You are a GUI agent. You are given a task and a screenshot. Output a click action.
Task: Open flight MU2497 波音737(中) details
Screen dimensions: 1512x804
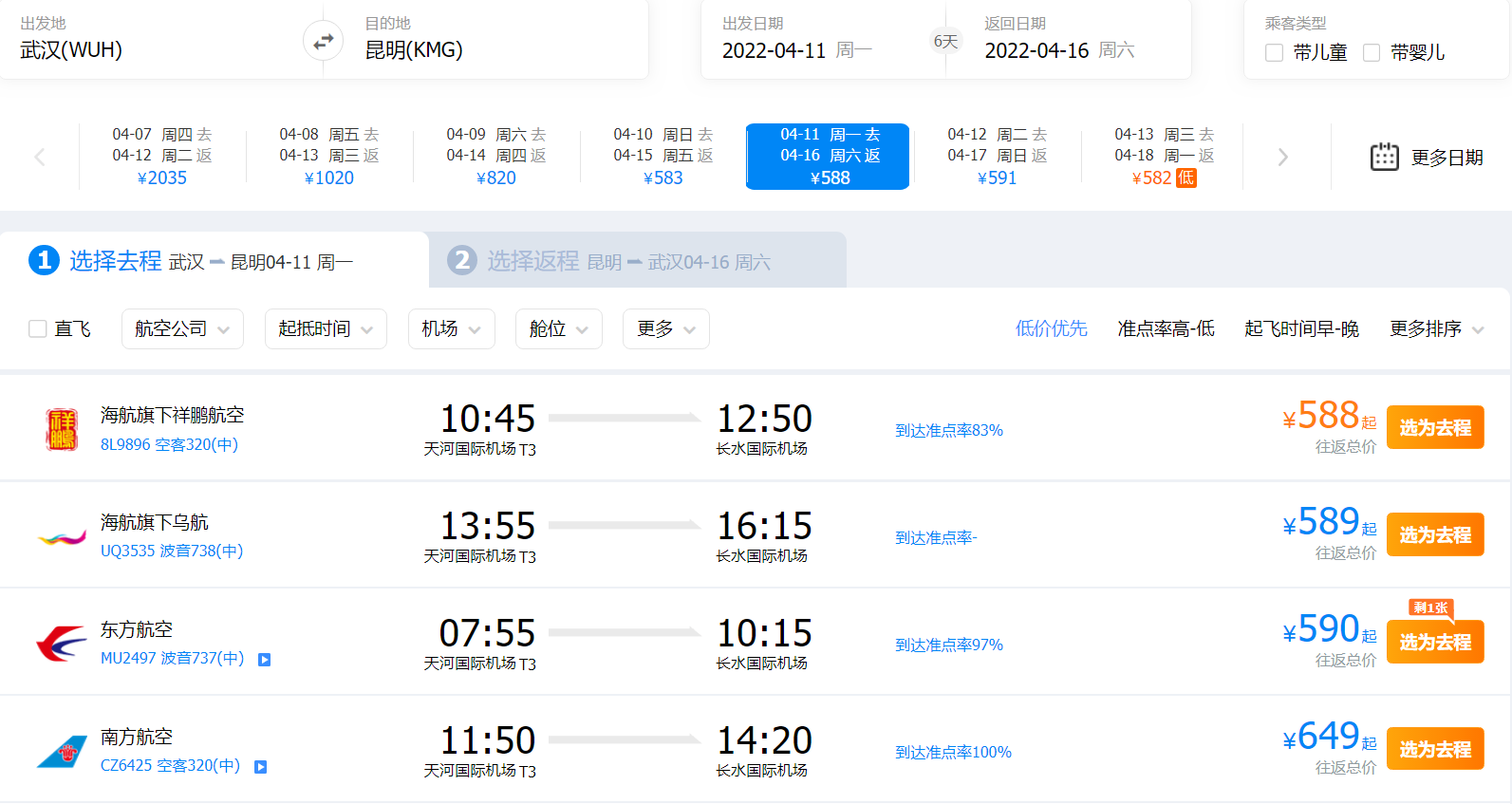point(172,658)
